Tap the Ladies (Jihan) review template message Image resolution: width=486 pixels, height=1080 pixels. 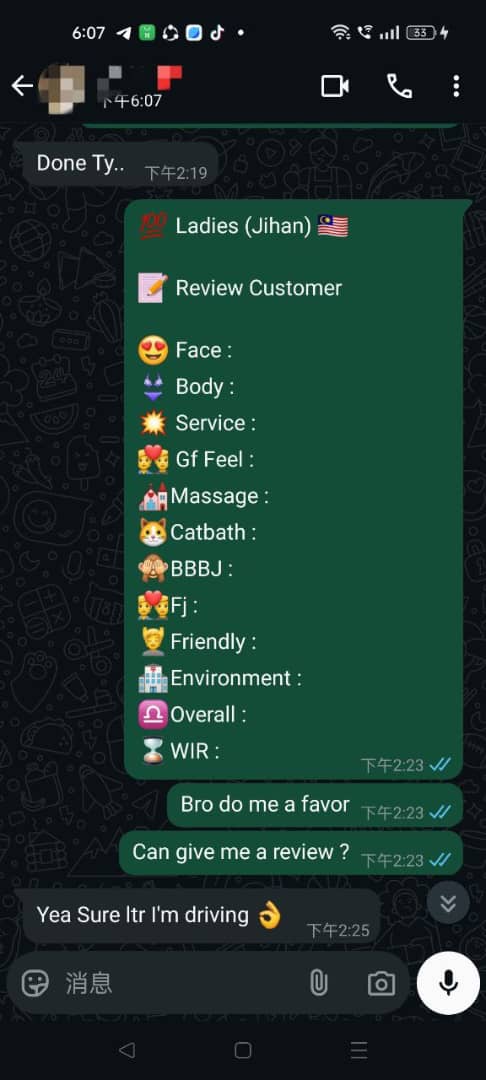[x=293, y=489]
